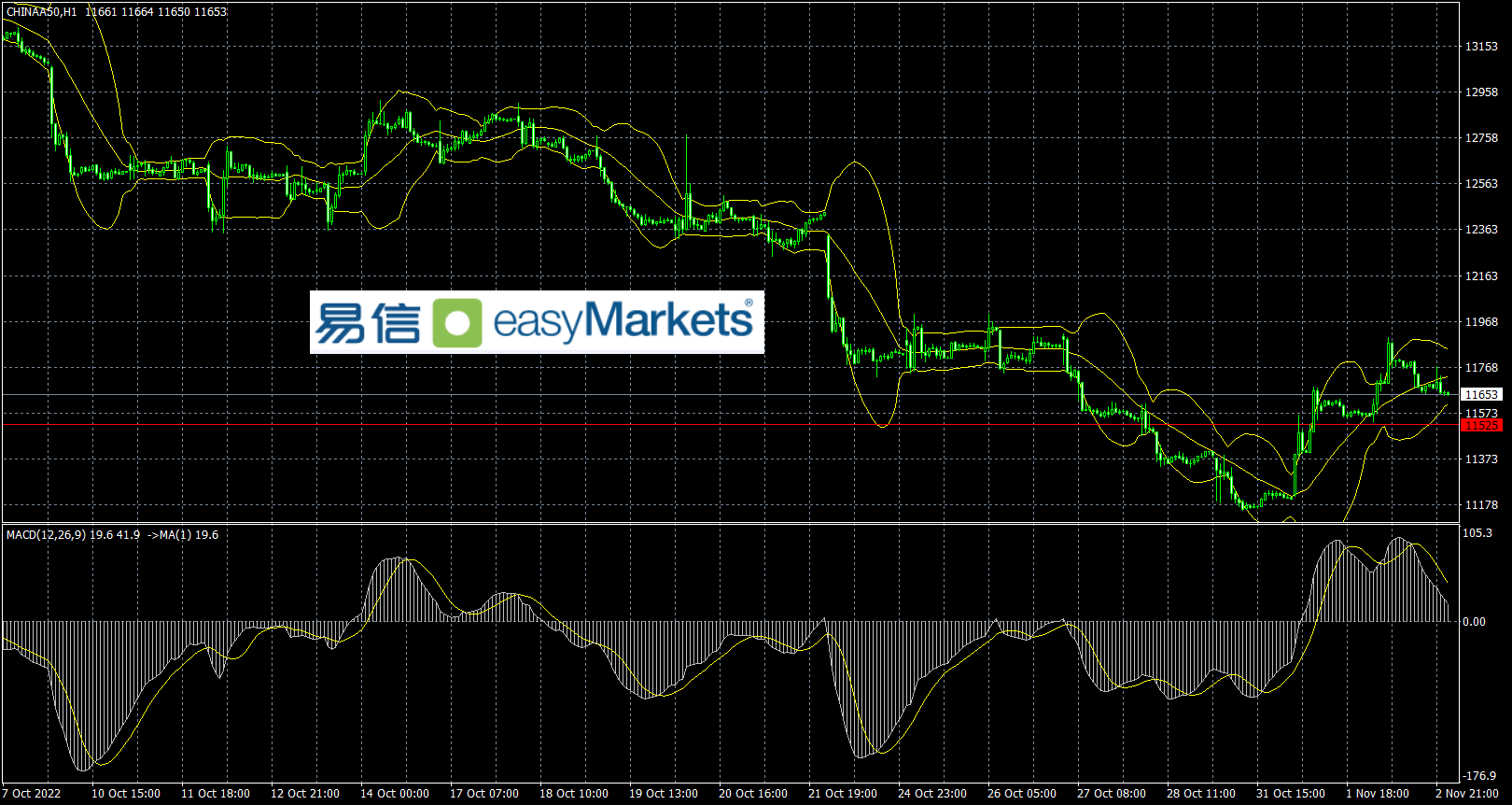Click the 31 Oct 15:00 time label

click(1291, 794)
